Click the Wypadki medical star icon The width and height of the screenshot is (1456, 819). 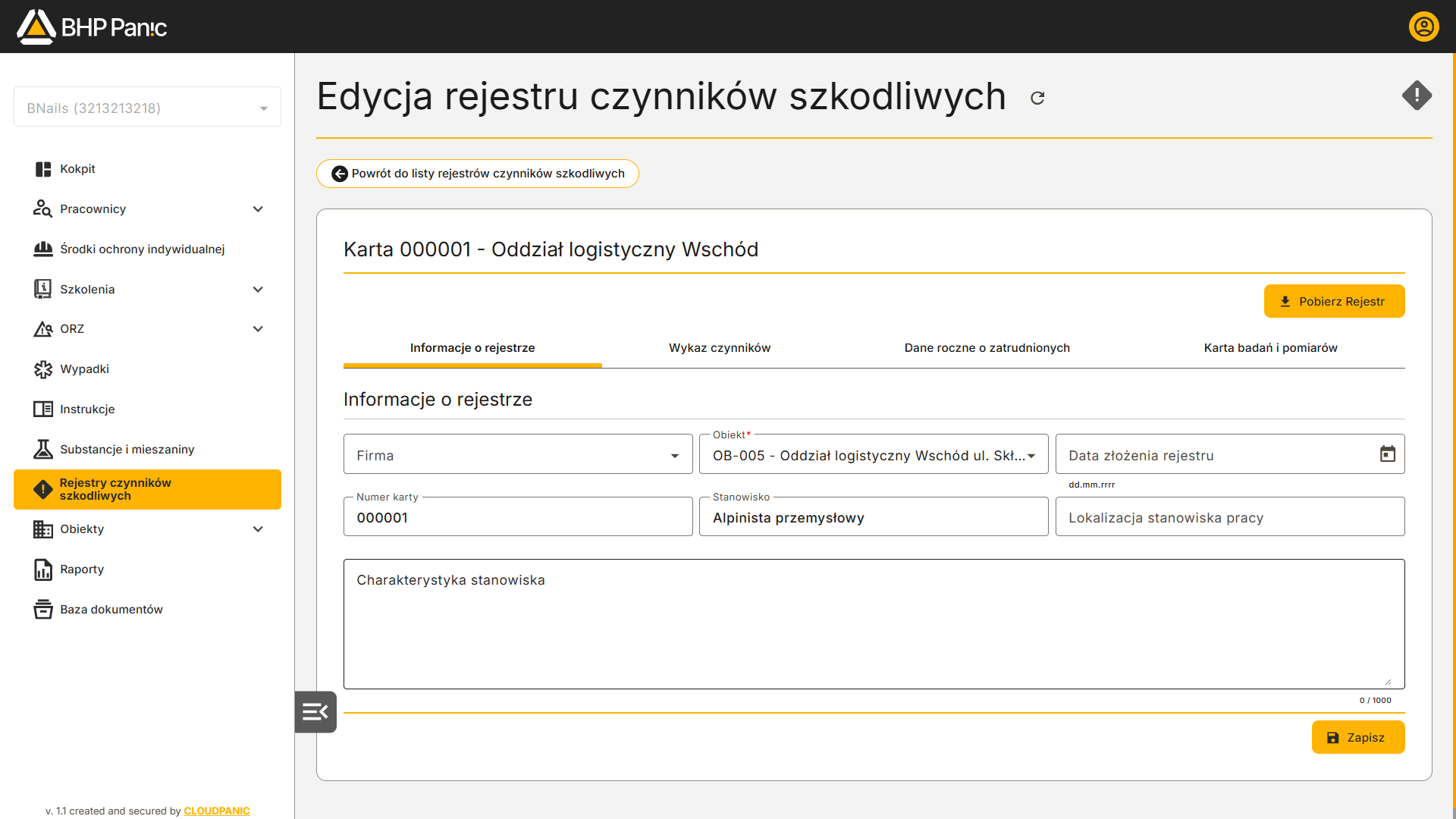coord(43,369)
